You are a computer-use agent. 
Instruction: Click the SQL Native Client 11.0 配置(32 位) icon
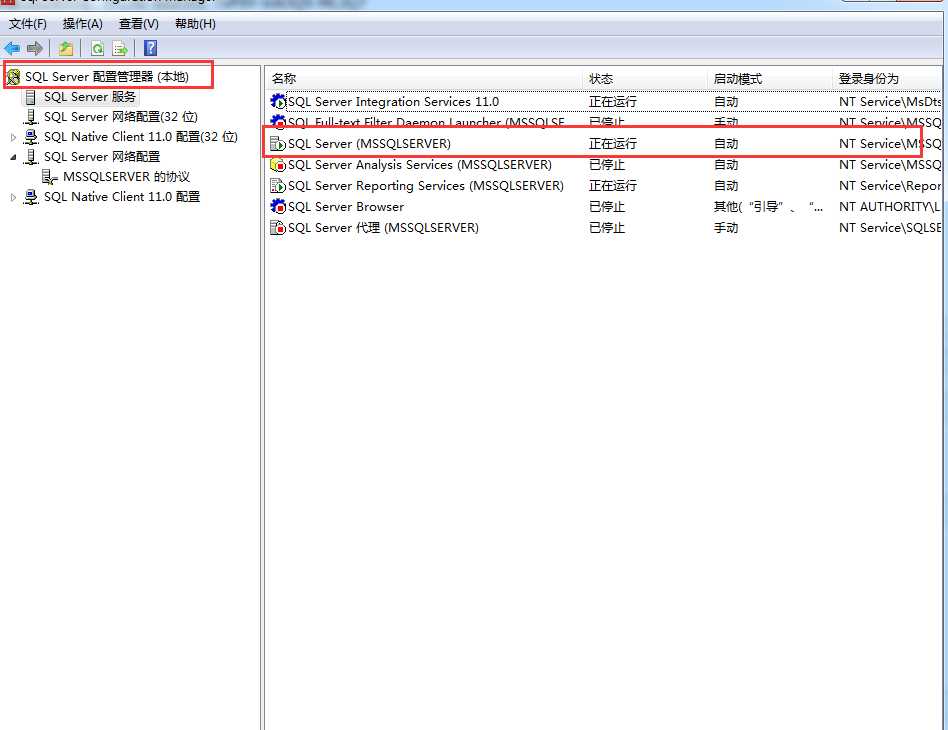pos(31,137)
